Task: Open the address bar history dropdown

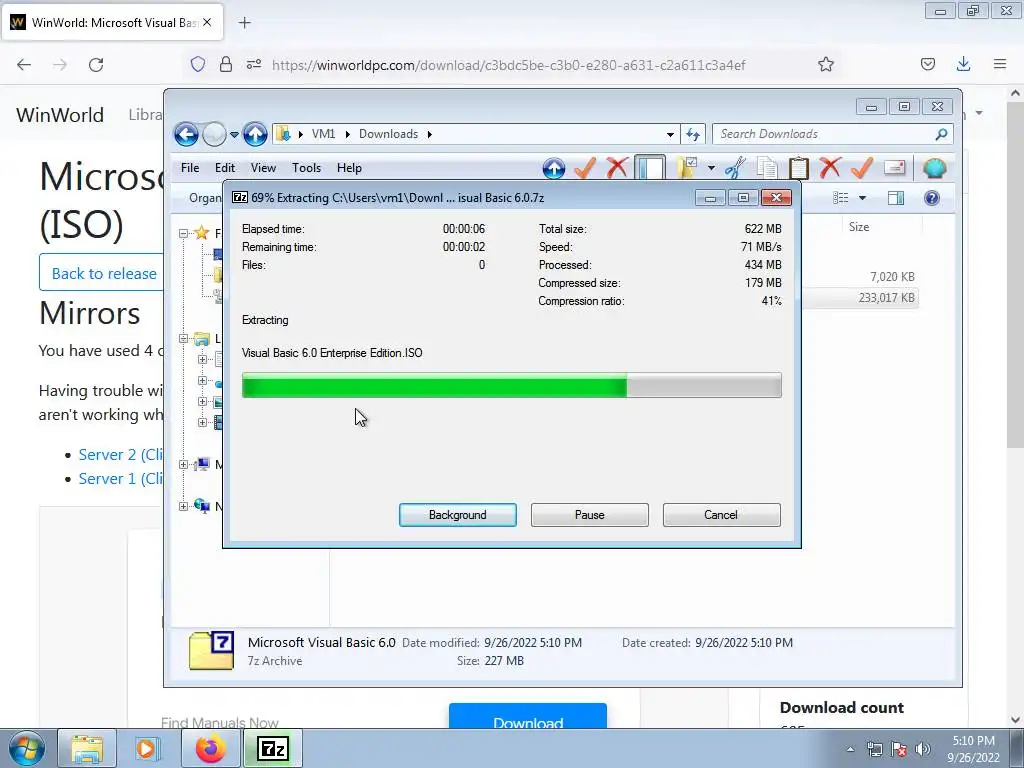Action: click(670, 135)
